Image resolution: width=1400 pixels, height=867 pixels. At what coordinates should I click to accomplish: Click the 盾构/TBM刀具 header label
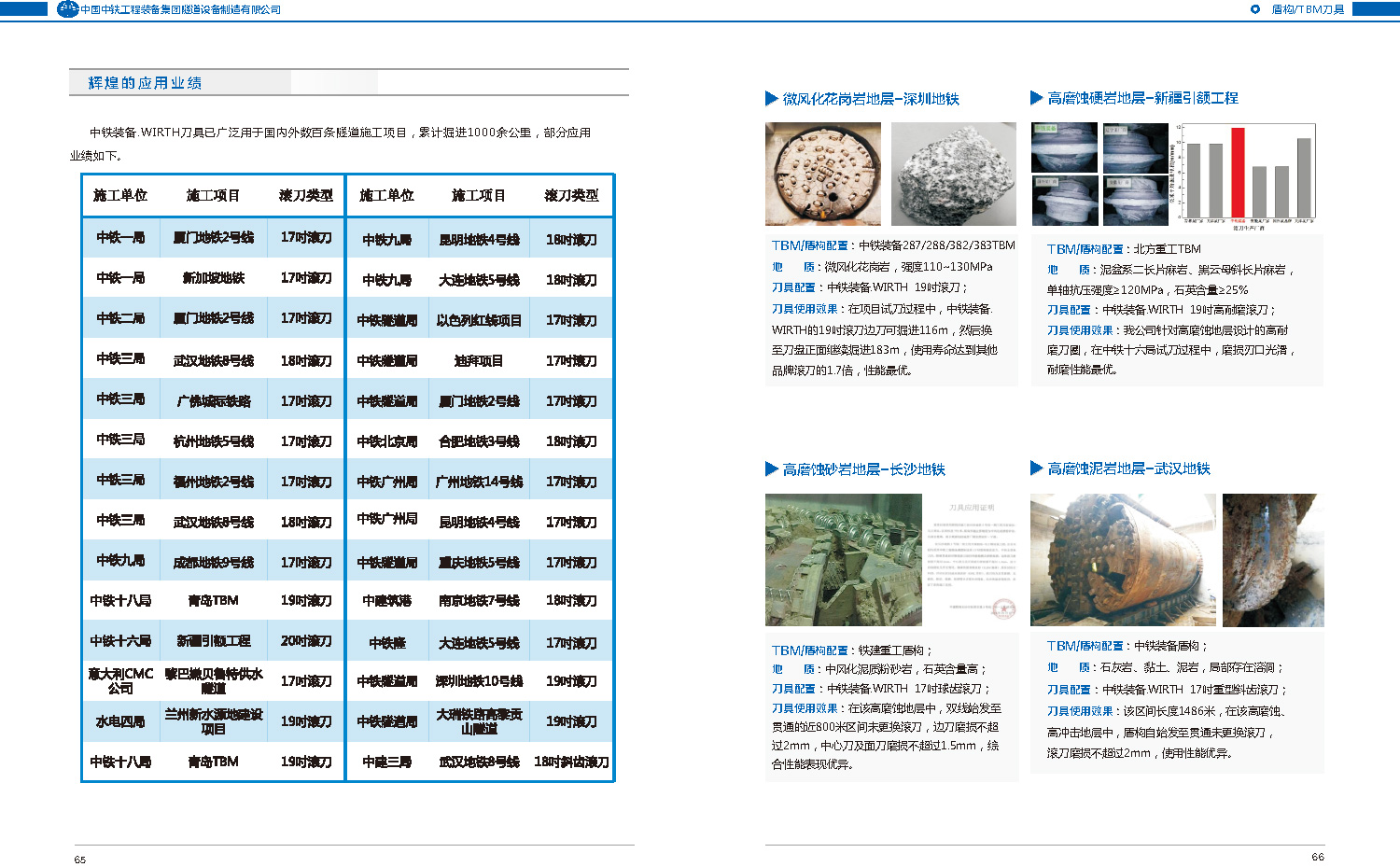pyautogui.click(x=1308, y=9)
